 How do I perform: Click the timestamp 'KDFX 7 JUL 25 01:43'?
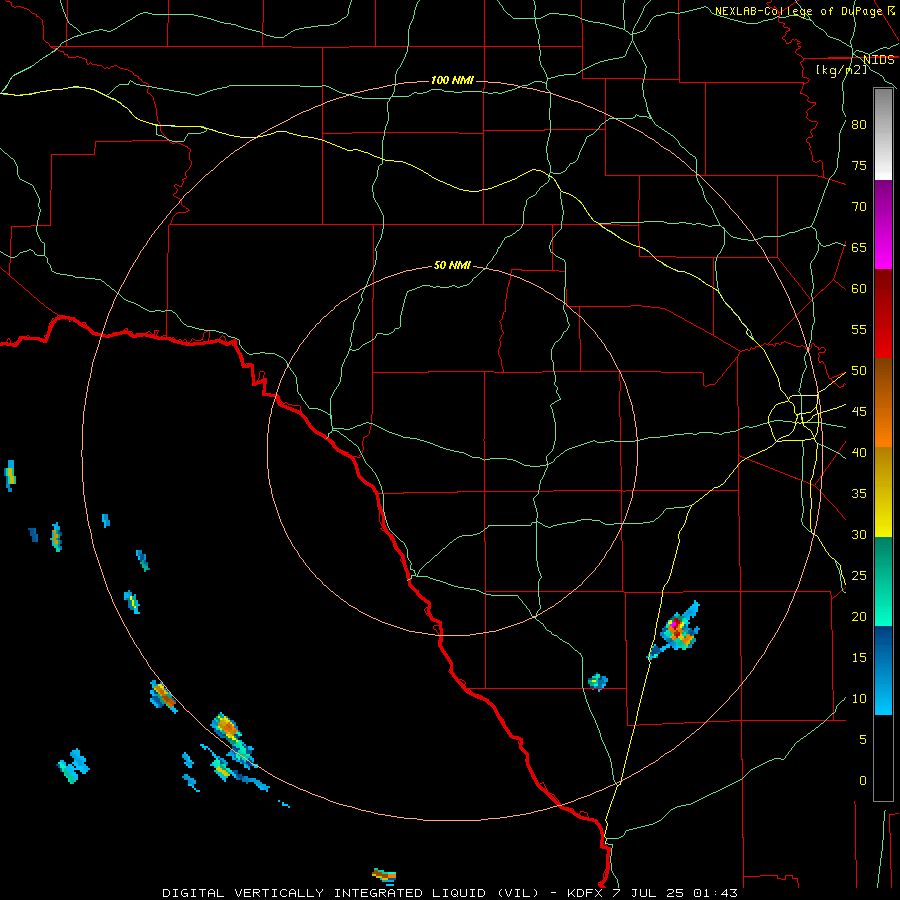652,893
